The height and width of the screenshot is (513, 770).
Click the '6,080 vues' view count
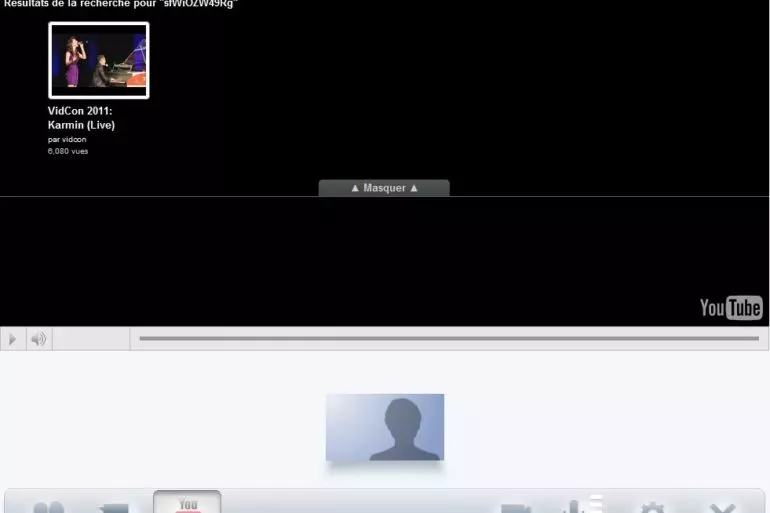(x=68, y=151)
